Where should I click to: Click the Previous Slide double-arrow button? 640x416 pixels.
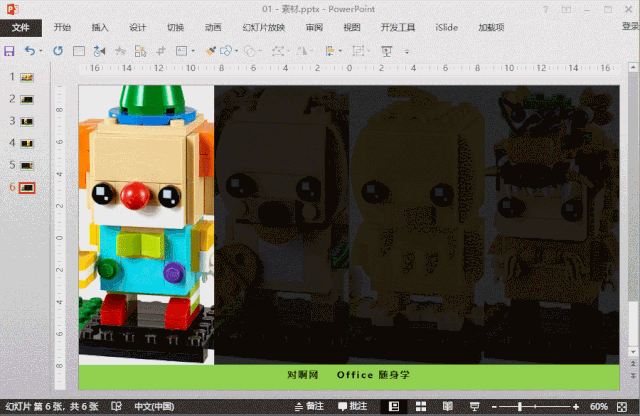(633, 364)
